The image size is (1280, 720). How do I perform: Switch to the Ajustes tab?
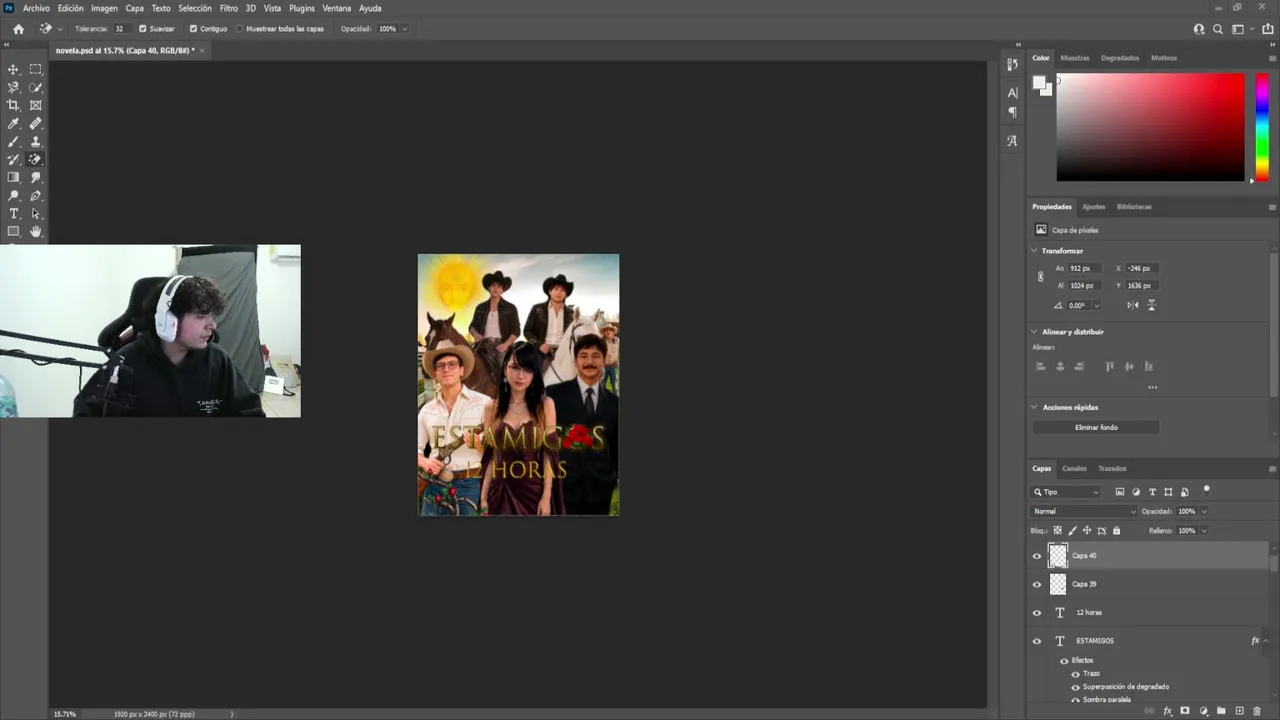[x=1094, y=207]
